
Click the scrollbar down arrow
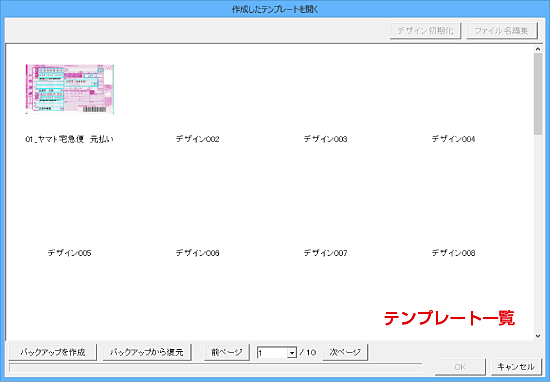(x=538, y=336)
